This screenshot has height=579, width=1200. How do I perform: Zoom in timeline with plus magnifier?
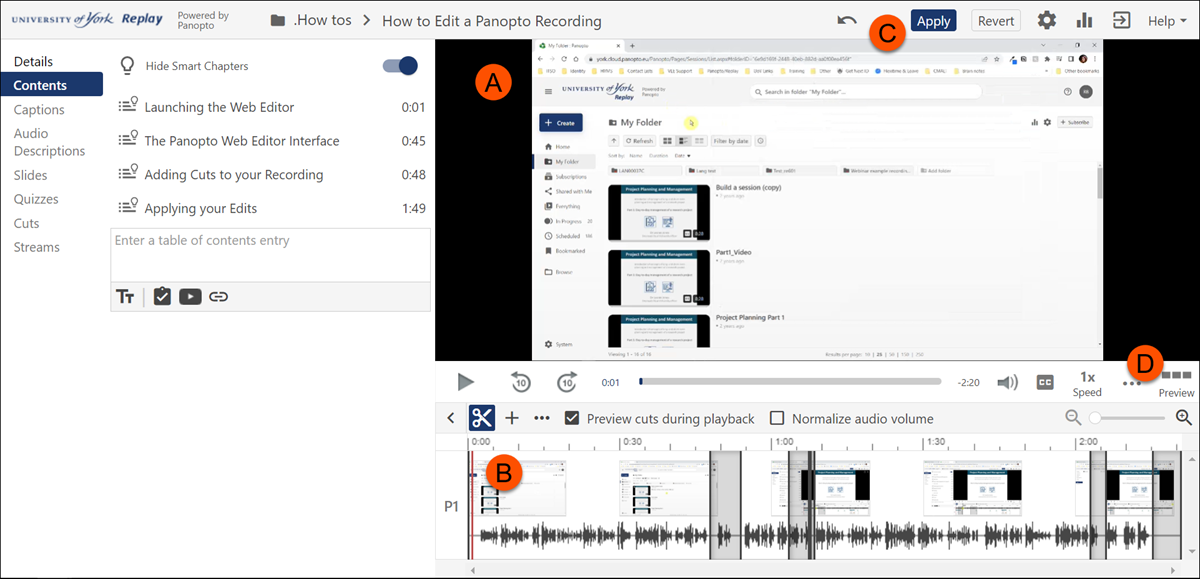click(1184, 418)
